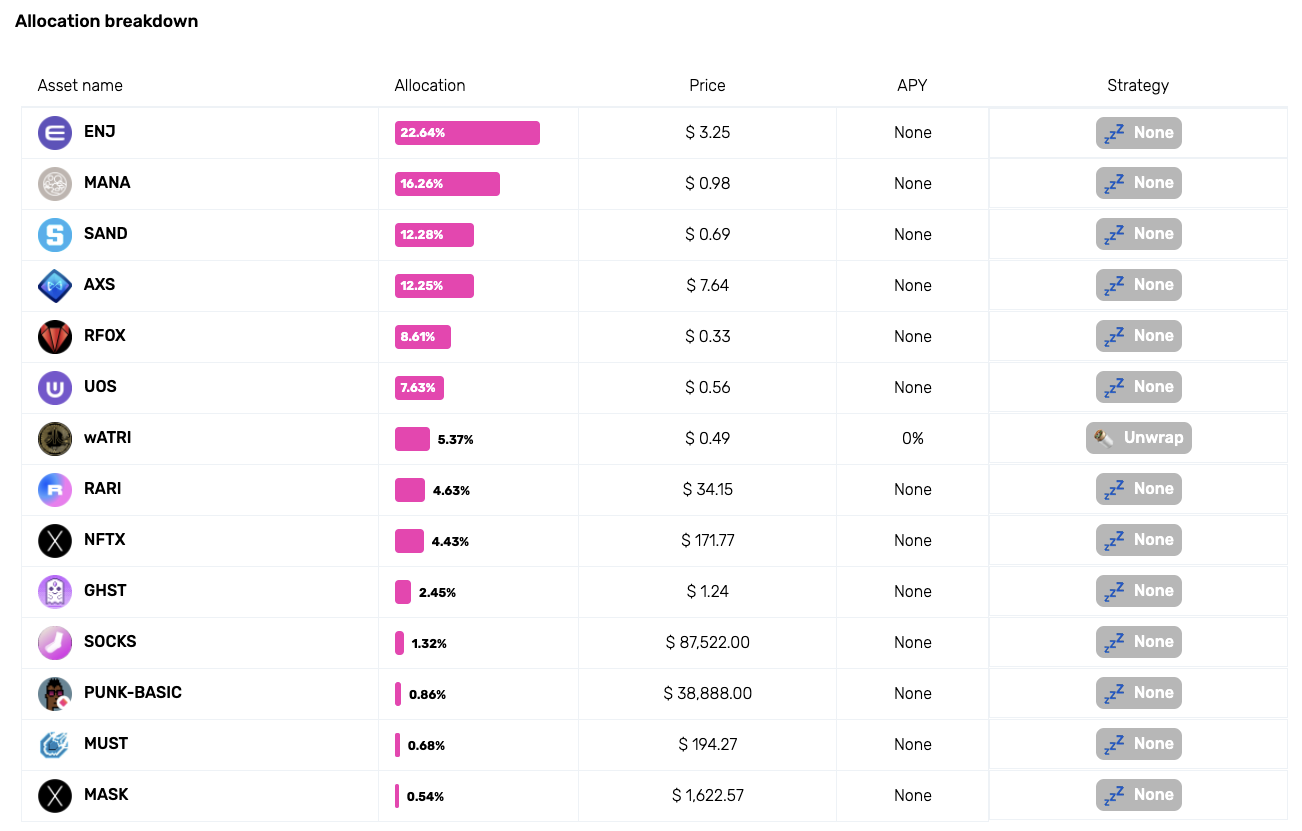Sort by the Allocation column header
The height and width of the screenshot is (831, 1302).
(x=430, y=86)
